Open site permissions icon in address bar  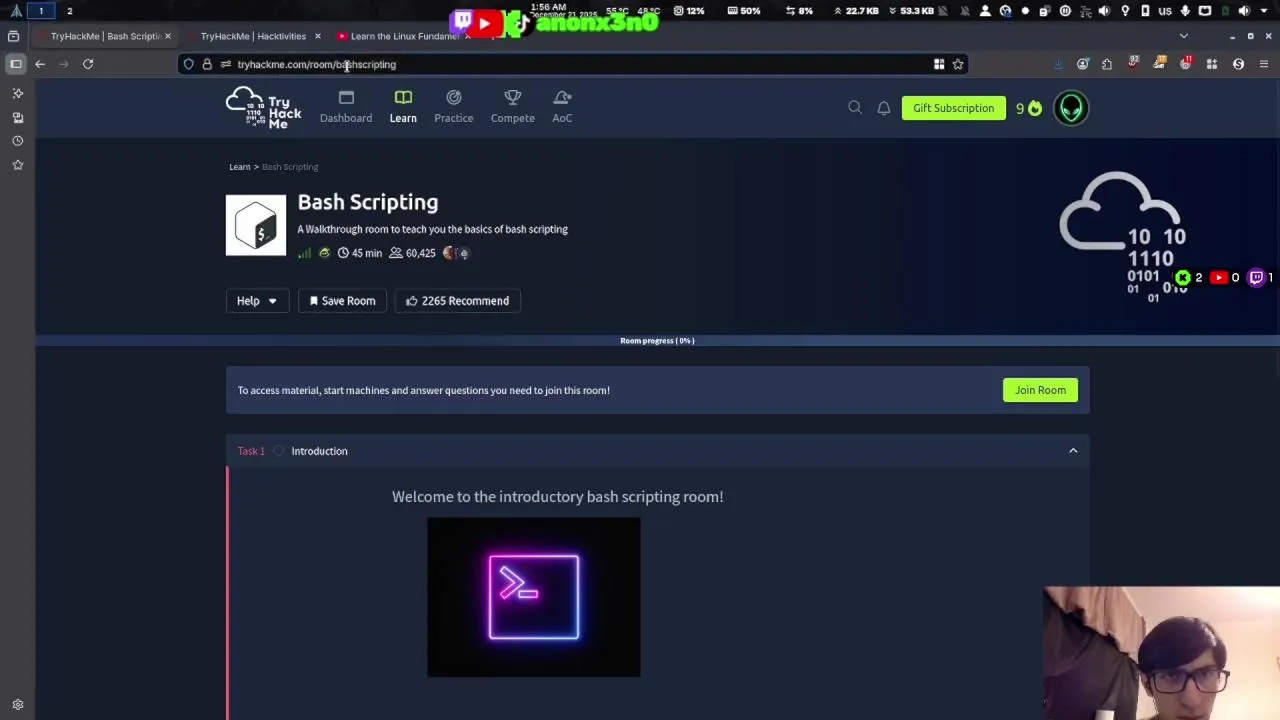225,64
